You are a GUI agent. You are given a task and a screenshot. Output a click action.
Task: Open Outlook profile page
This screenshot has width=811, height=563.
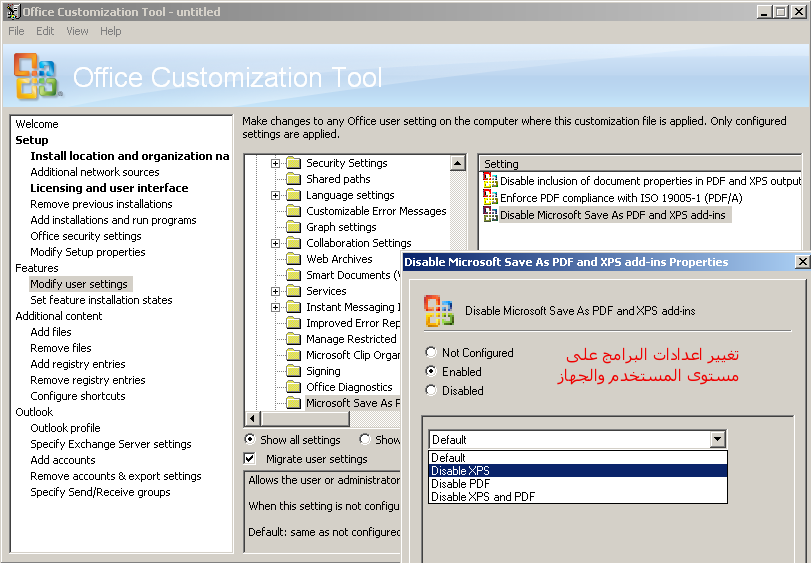(x=65, y=429)
